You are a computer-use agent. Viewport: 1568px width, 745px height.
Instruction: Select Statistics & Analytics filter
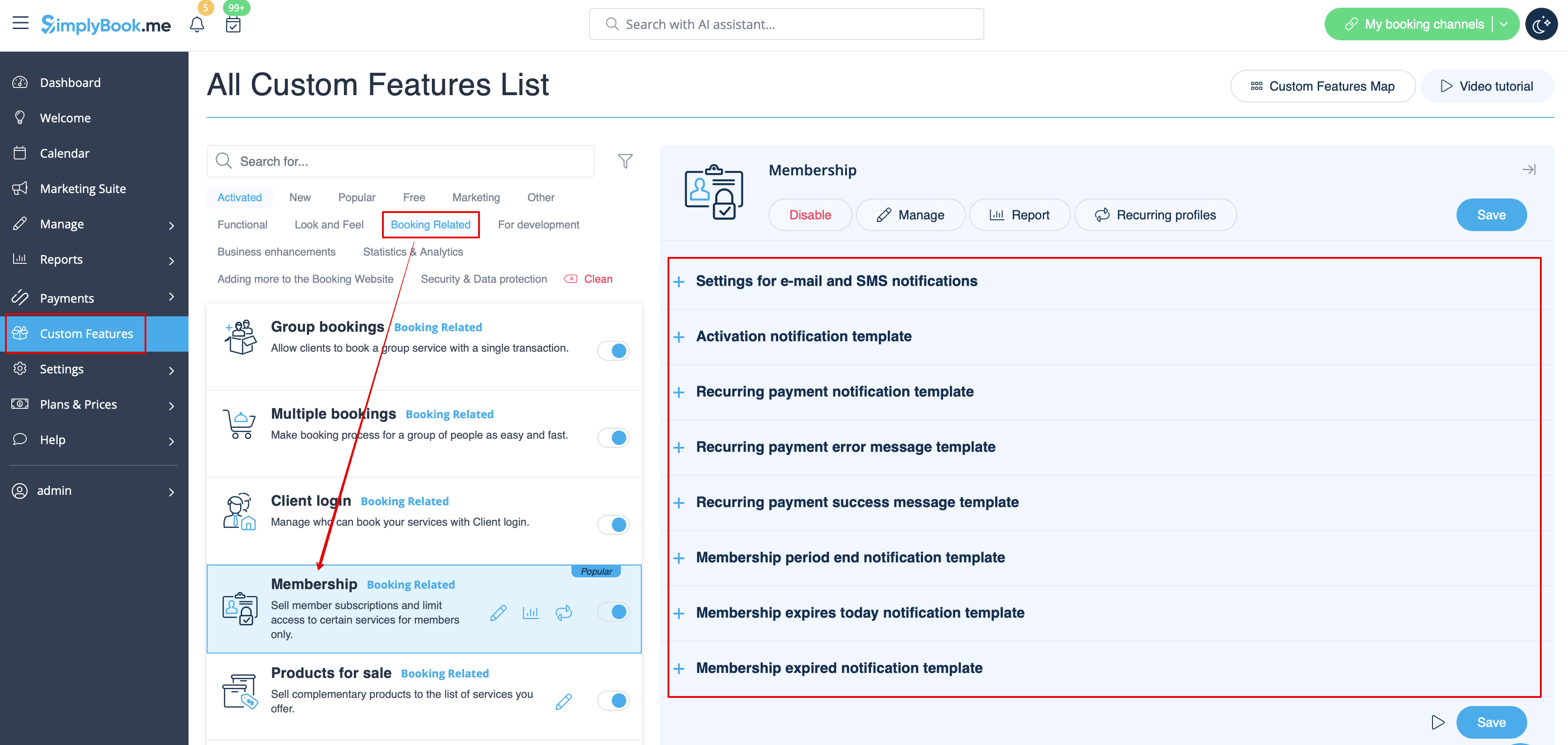(x=413, y=252)
